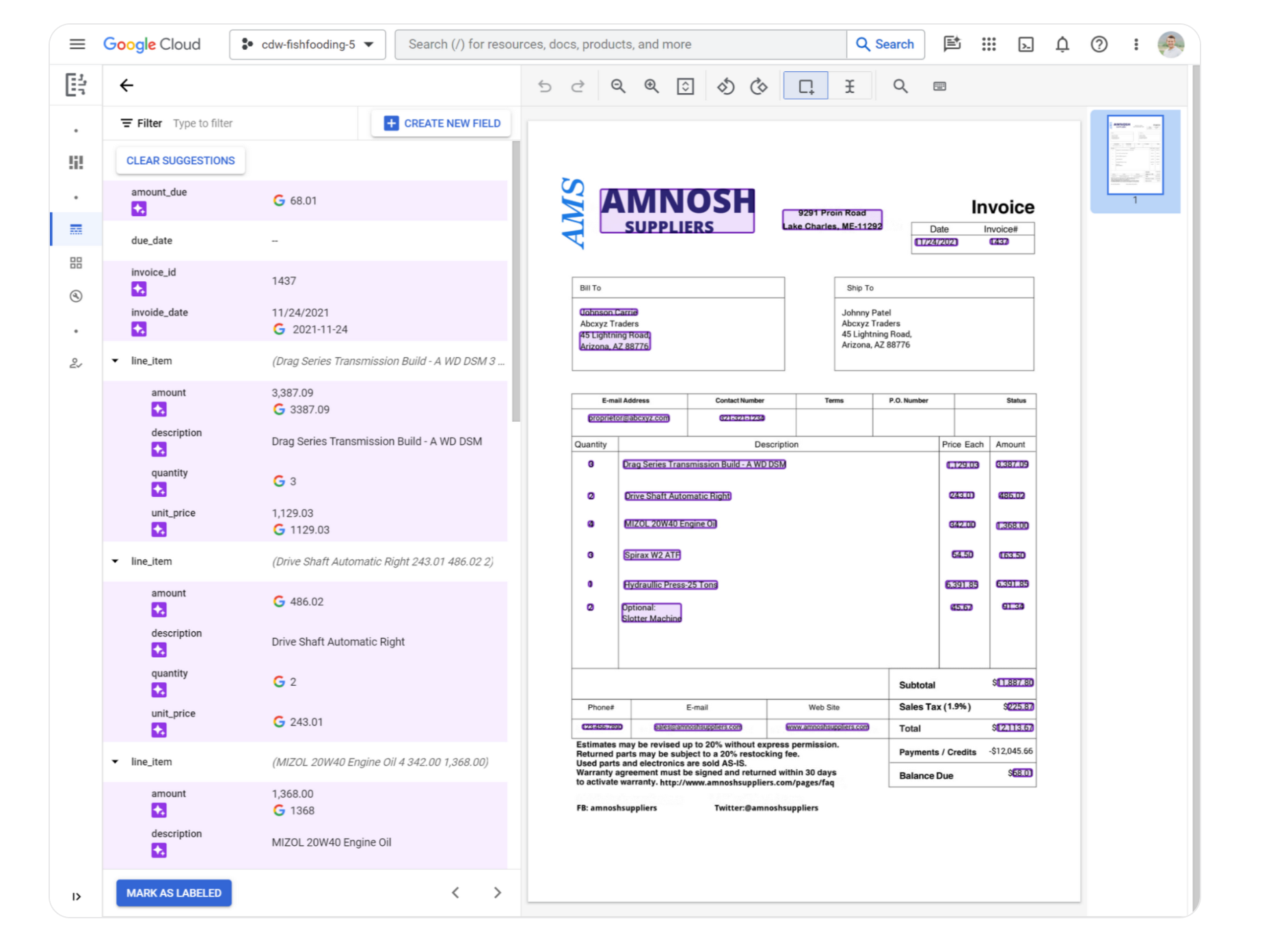
Task: Click the 68.01 amount_due value
Action: click(304, 200)
